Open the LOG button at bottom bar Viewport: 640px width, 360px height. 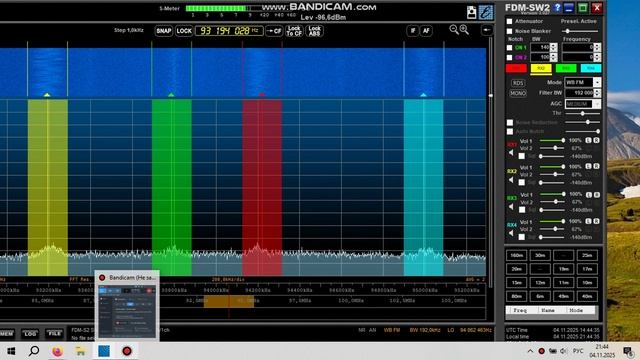pos(30,333)
